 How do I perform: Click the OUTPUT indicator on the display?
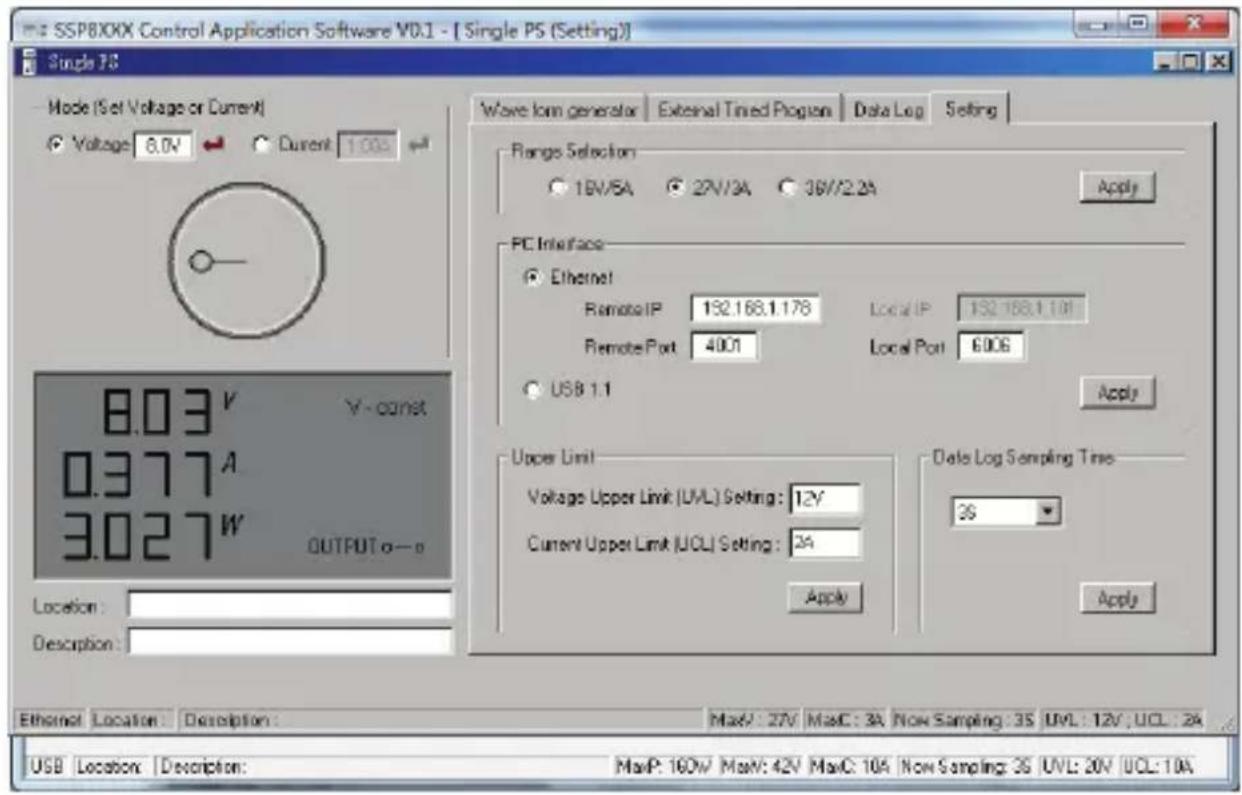click(368, 548)
